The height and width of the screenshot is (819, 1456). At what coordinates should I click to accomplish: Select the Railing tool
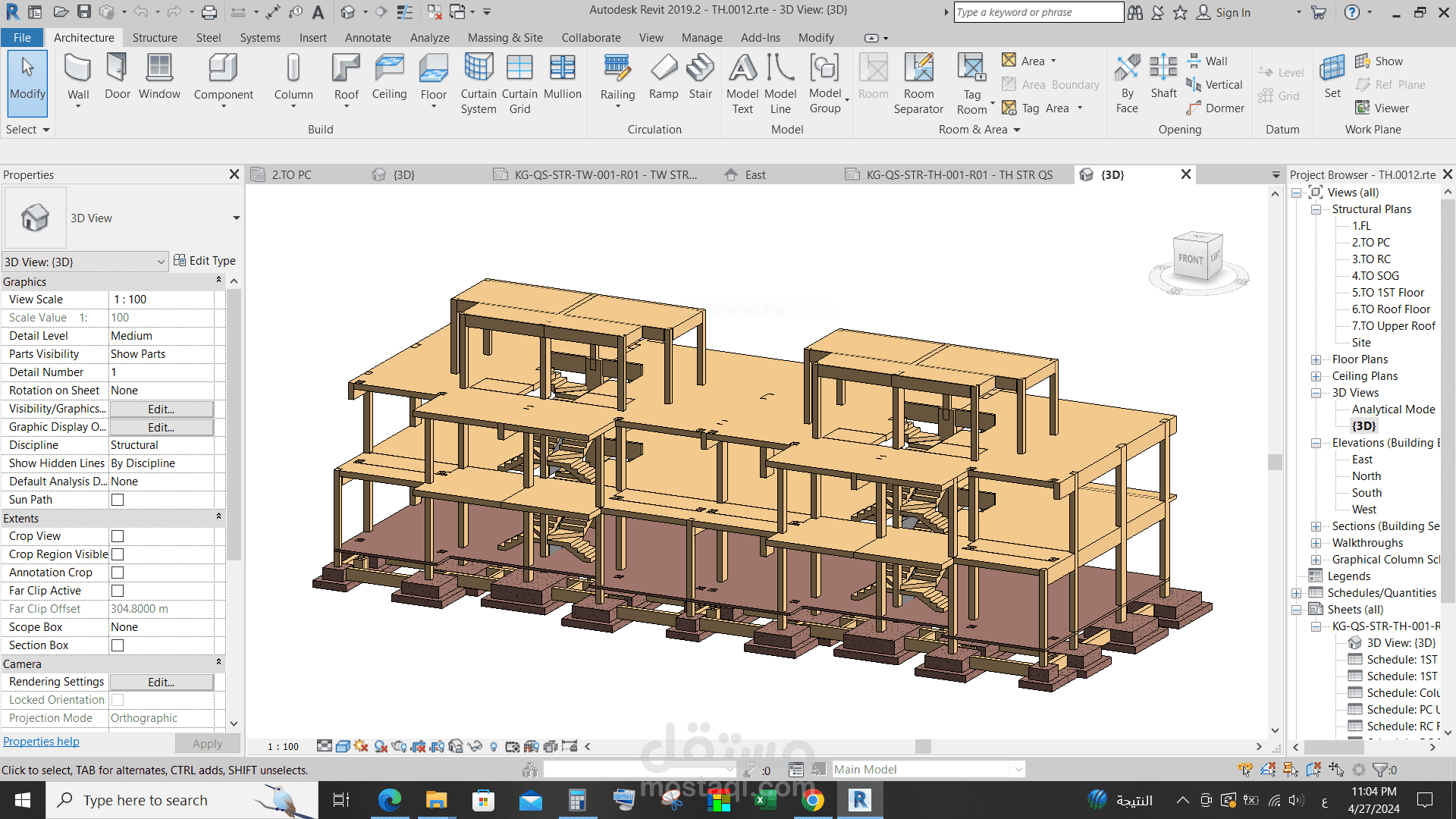(617, 79)
